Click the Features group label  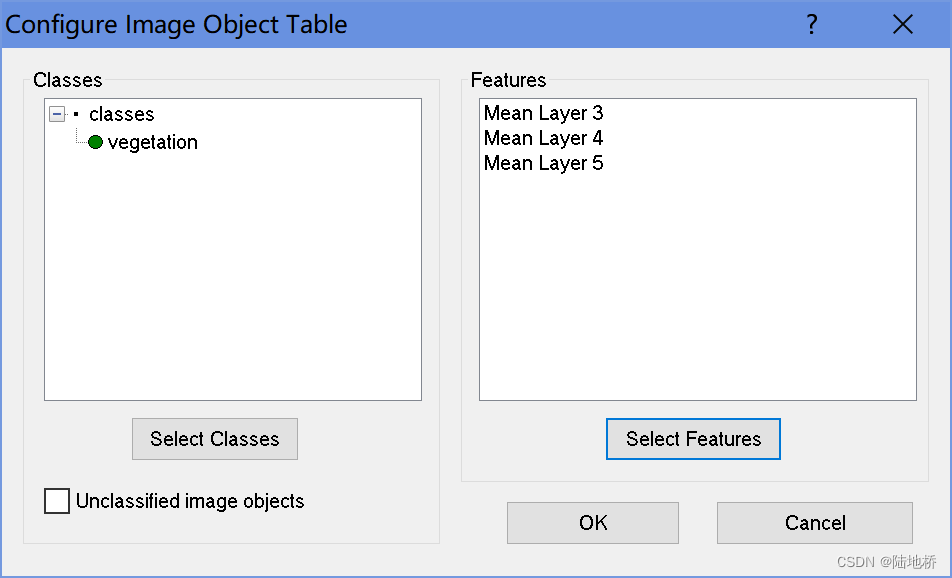click(508, 80)
